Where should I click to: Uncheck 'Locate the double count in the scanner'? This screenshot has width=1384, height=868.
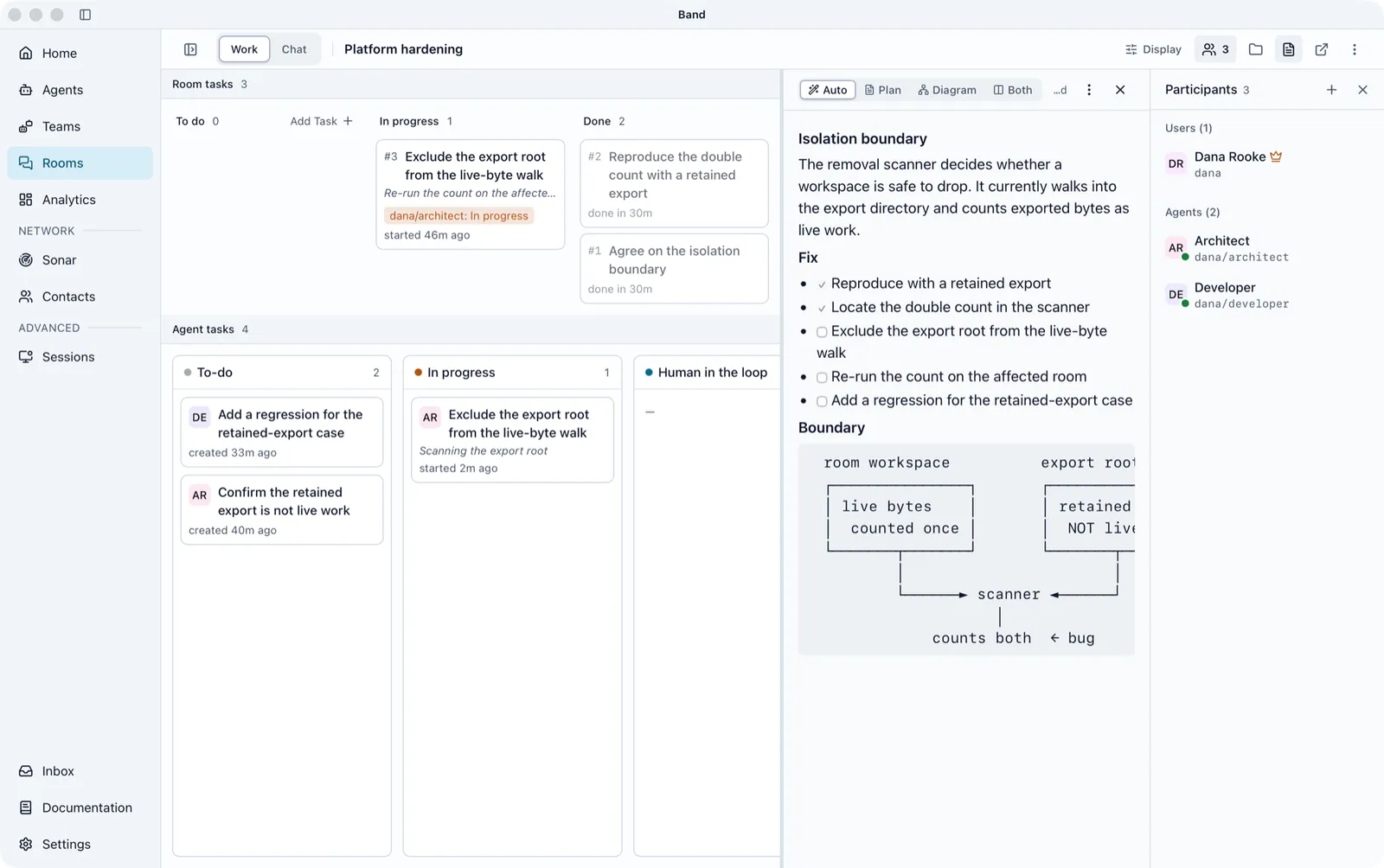[x=822, y=308]
